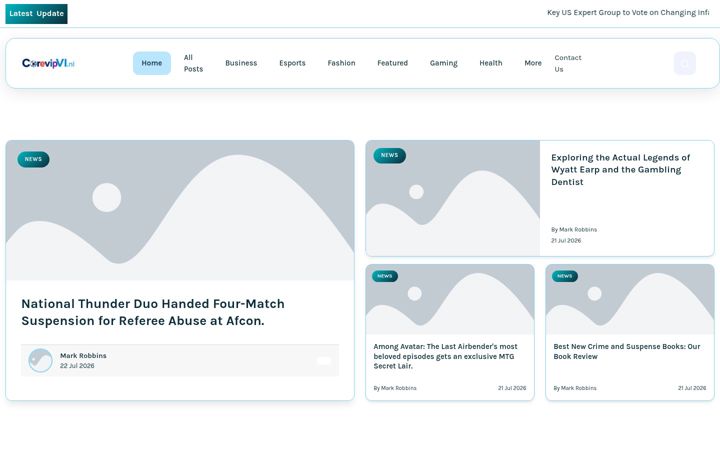Click Mark Robbins author avatar
Screen dimensions: 720x450
pos(40,360)
